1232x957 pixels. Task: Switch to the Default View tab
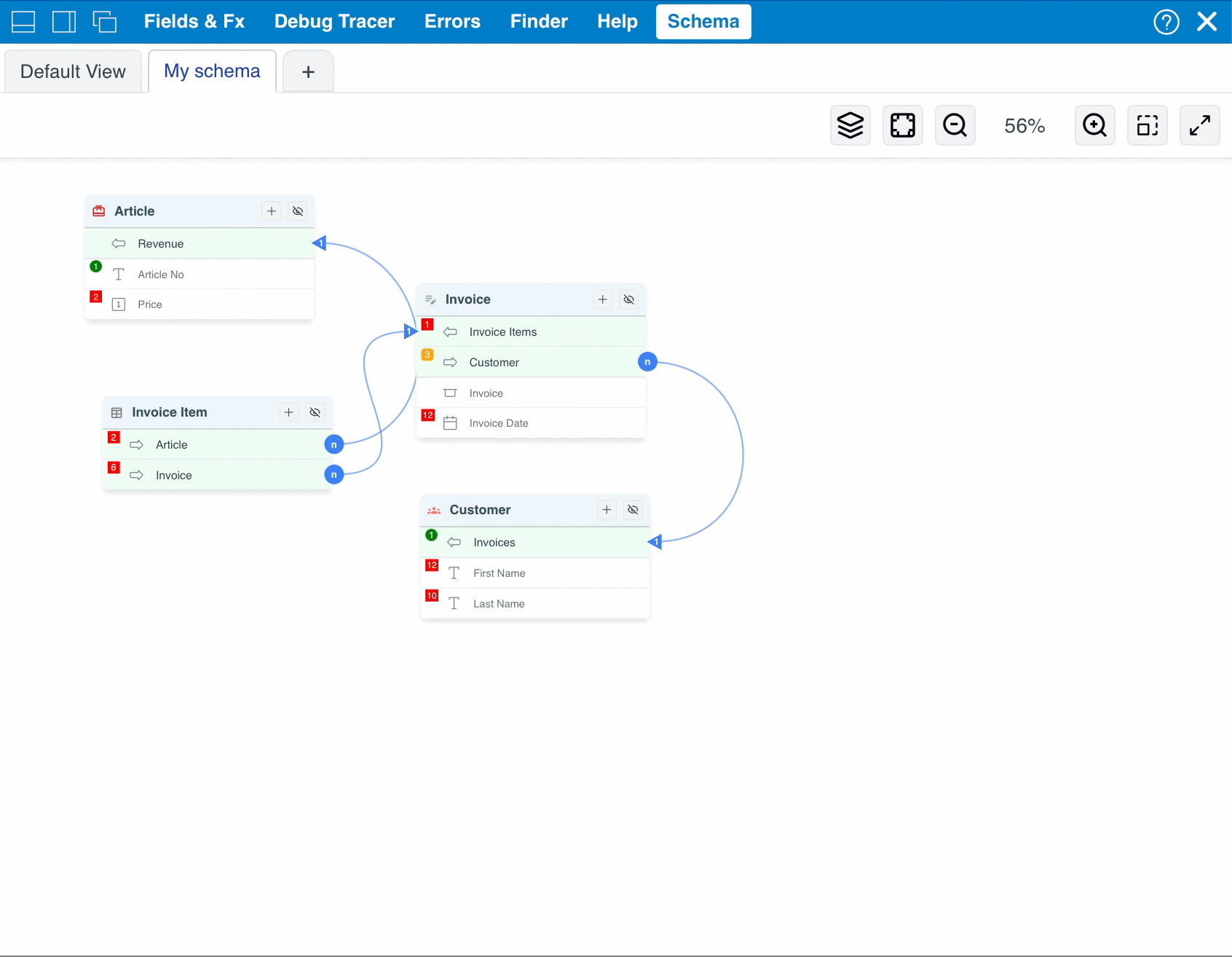[73, 71]
